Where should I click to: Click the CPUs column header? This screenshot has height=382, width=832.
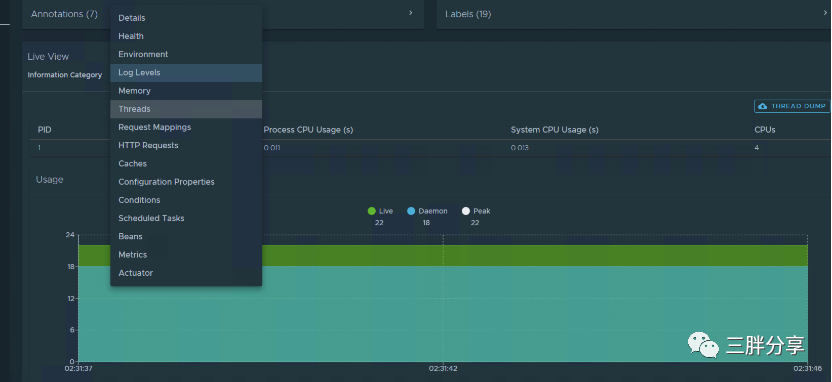coord(765,130)
